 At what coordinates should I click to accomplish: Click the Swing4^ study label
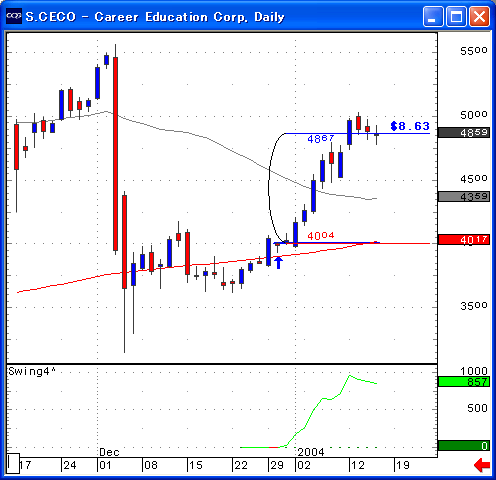click(32, 371)
